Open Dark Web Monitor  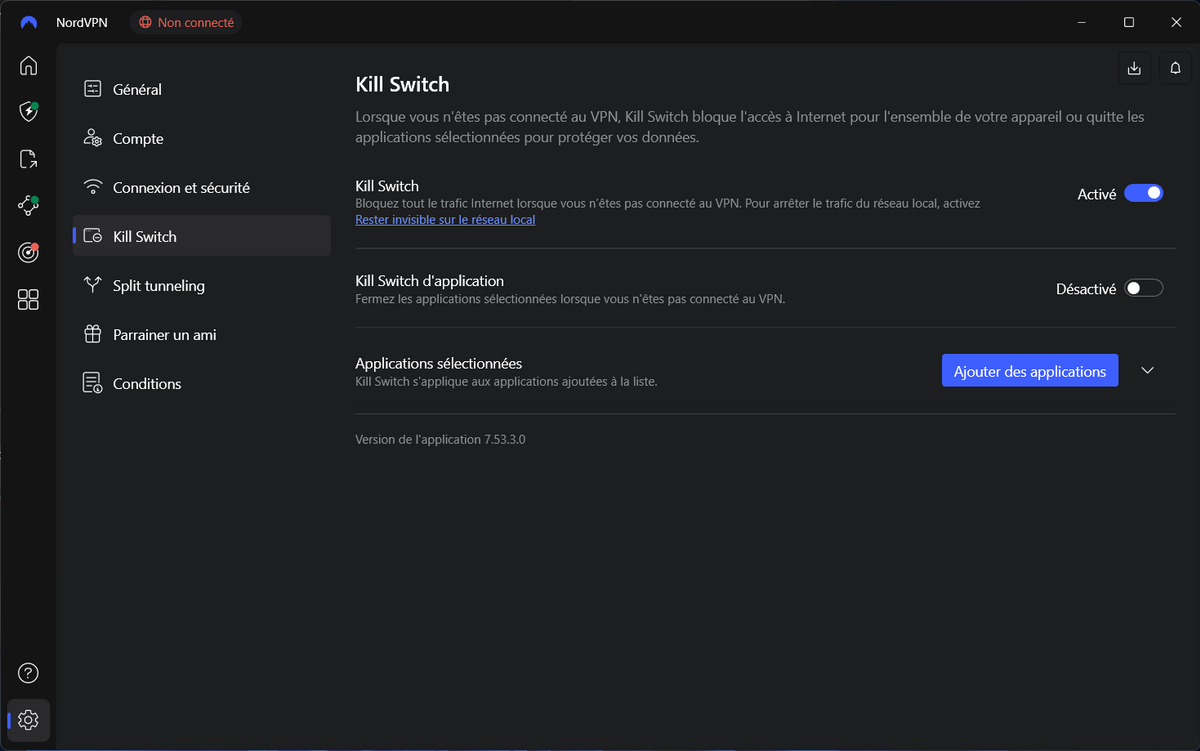pos(27,252)
